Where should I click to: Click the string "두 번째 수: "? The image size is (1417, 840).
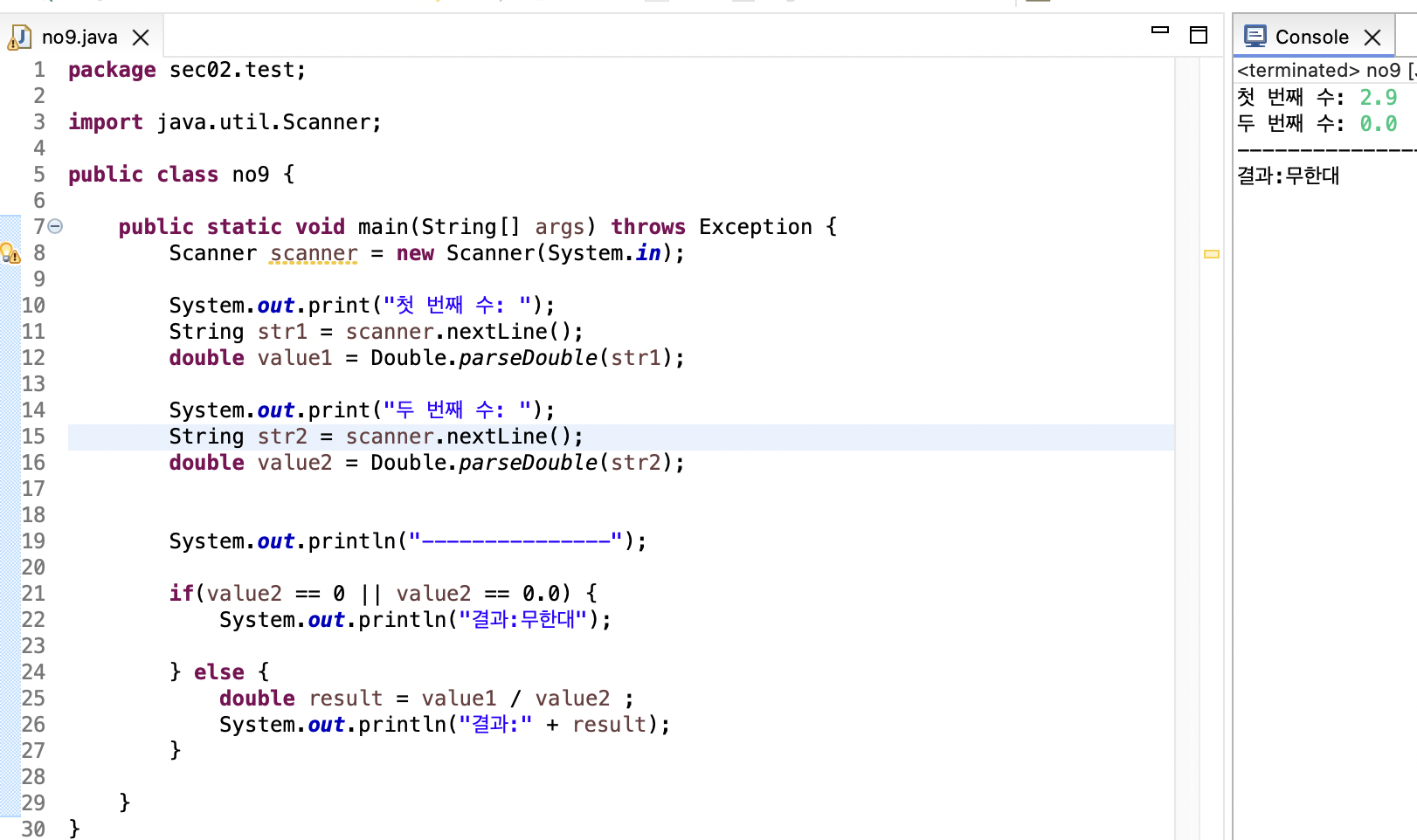[458, 410]
